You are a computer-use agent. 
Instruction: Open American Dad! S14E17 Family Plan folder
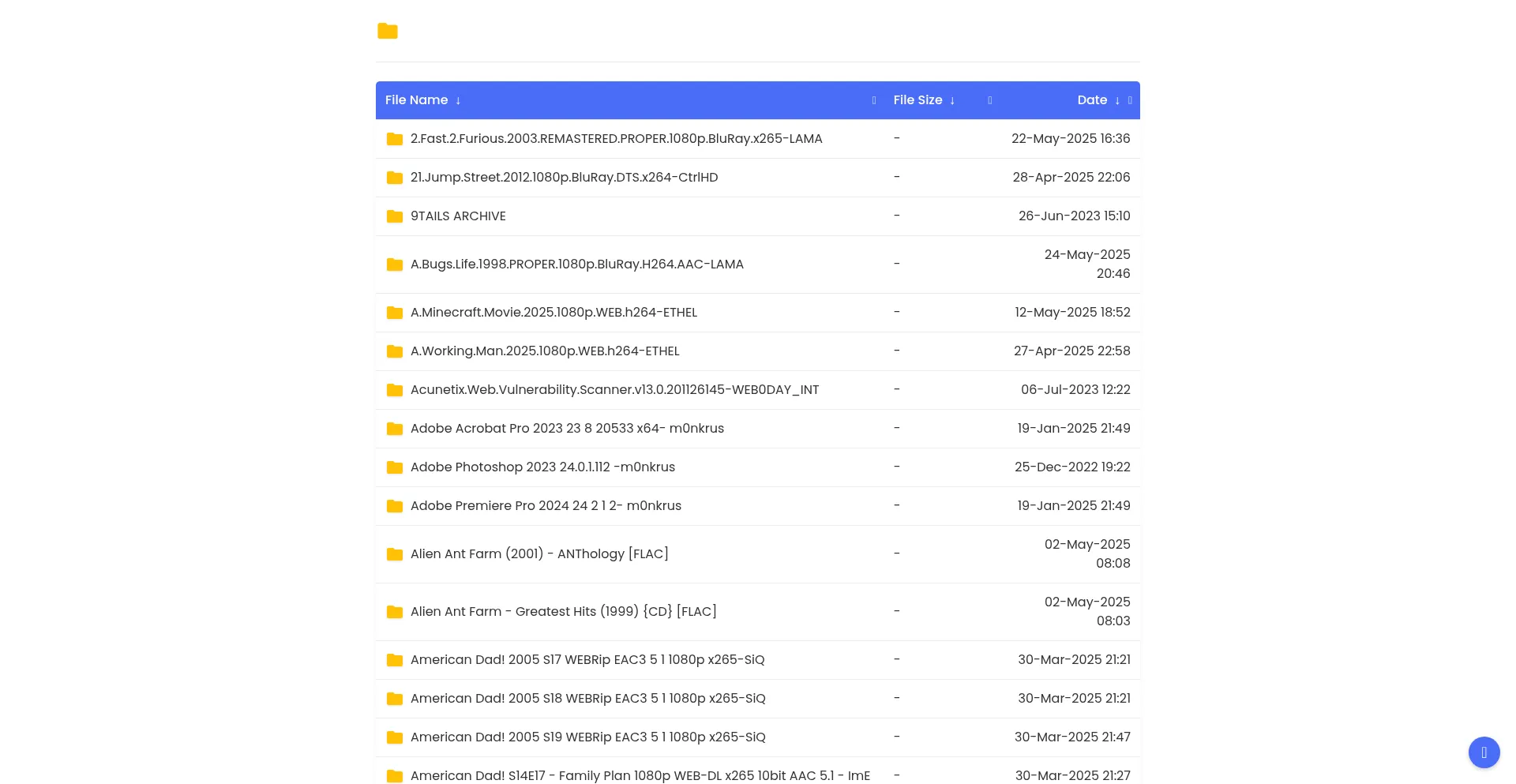click(x=640, y=775)
